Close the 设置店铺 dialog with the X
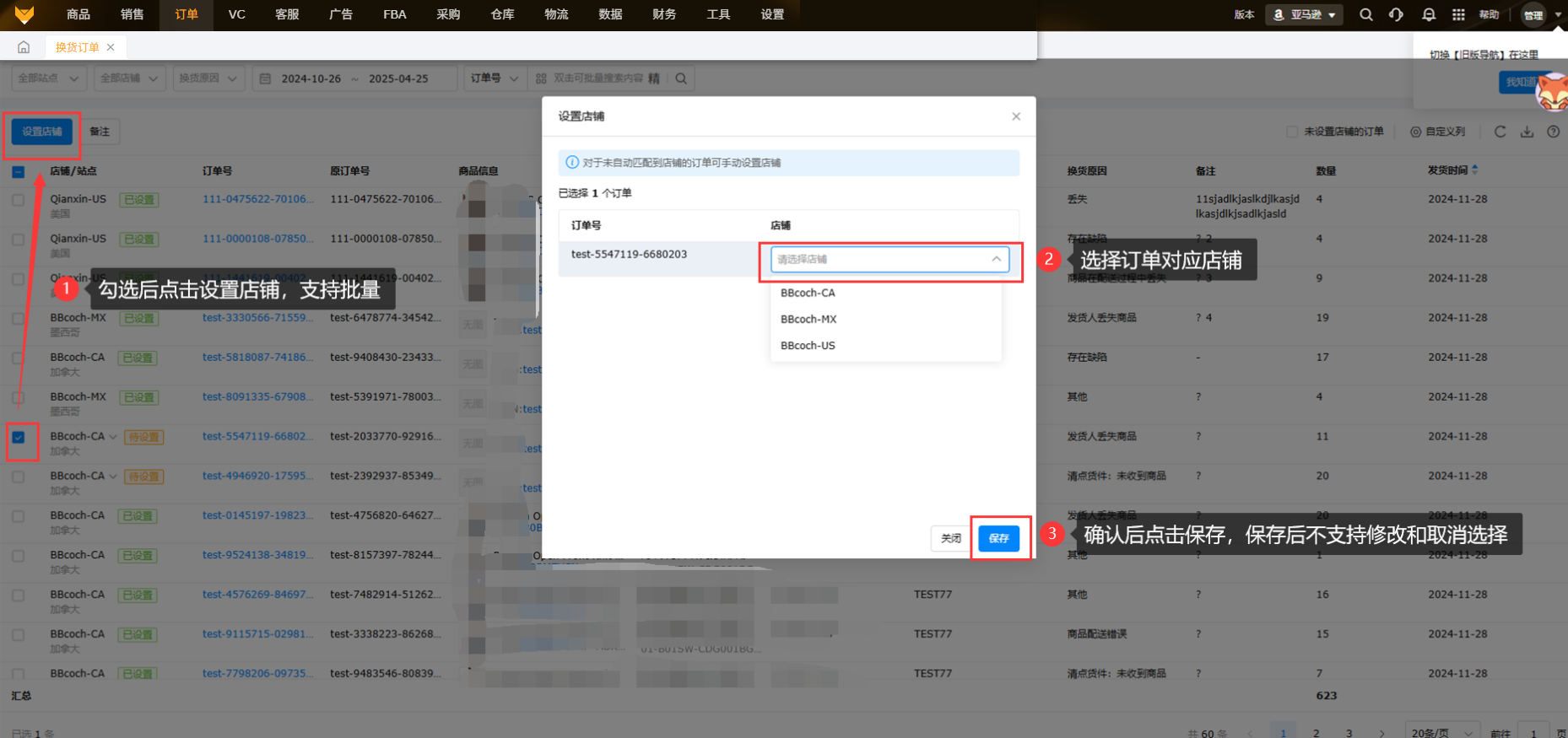This screenshot has width=1568, height=738. 1016,116
